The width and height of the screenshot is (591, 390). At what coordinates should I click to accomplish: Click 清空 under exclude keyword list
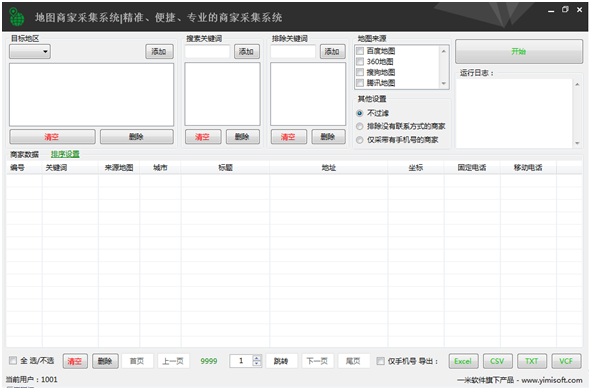pos(289,137)
